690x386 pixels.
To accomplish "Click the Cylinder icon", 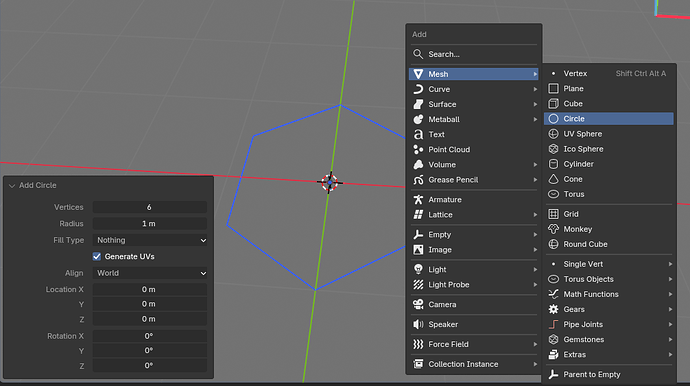I will [x=553, y=164].
